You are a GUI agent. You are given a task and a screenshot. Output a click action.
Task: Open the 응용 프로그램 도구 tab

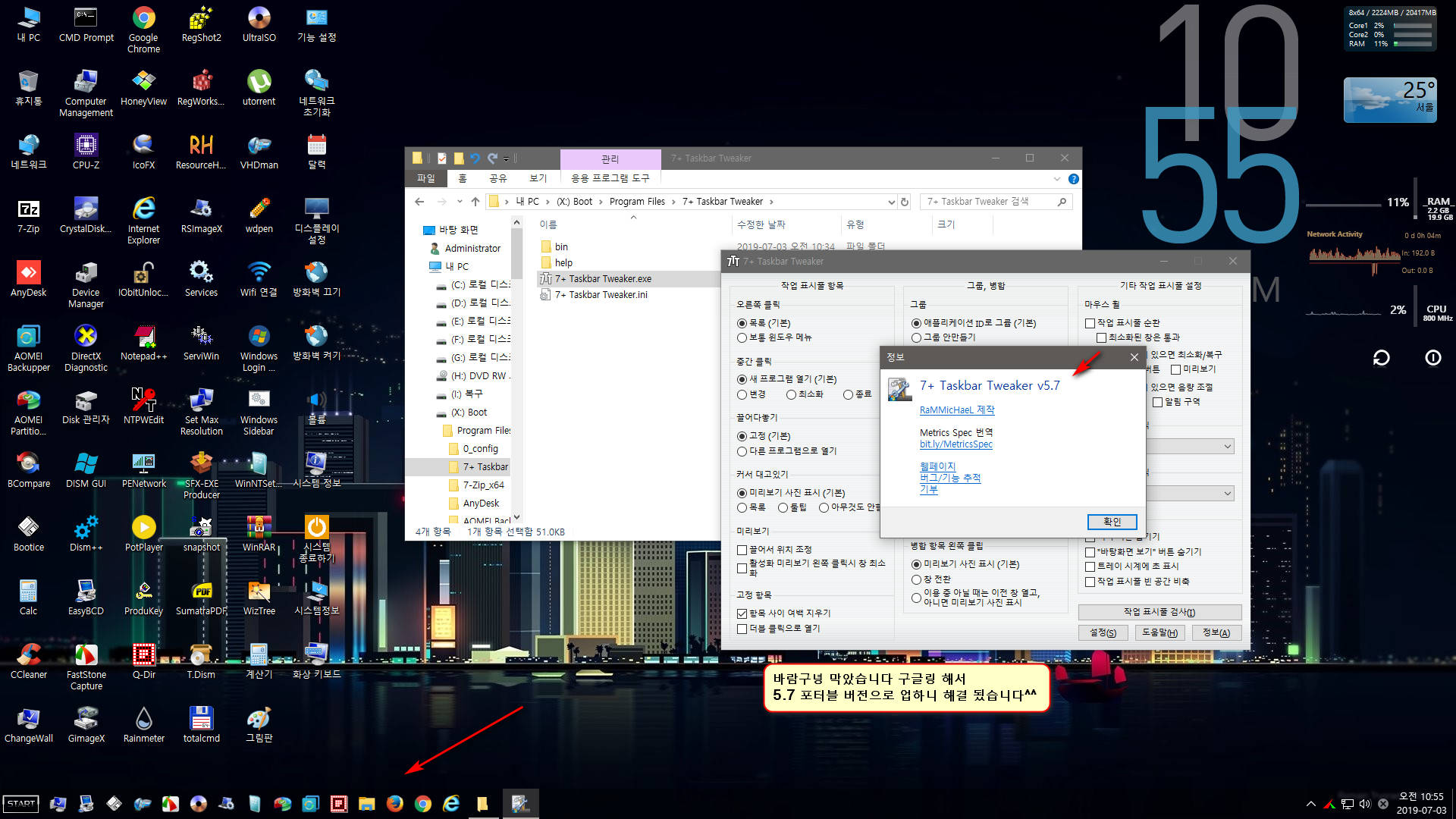pyautogui.click(x=610, y=178)
